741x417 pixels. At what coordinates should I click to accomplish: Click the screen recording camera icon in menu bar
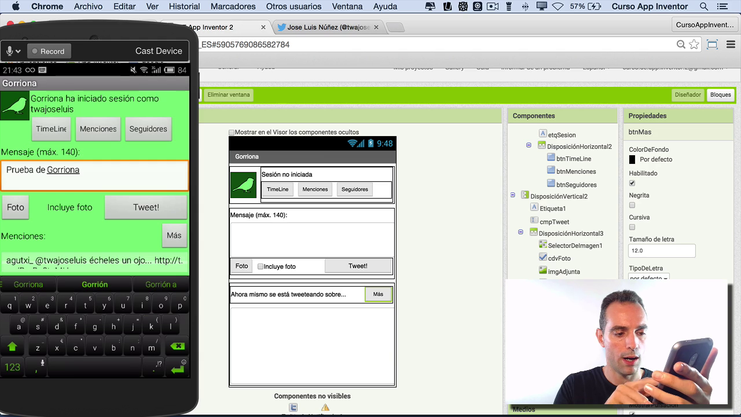(x=493, y=6)
